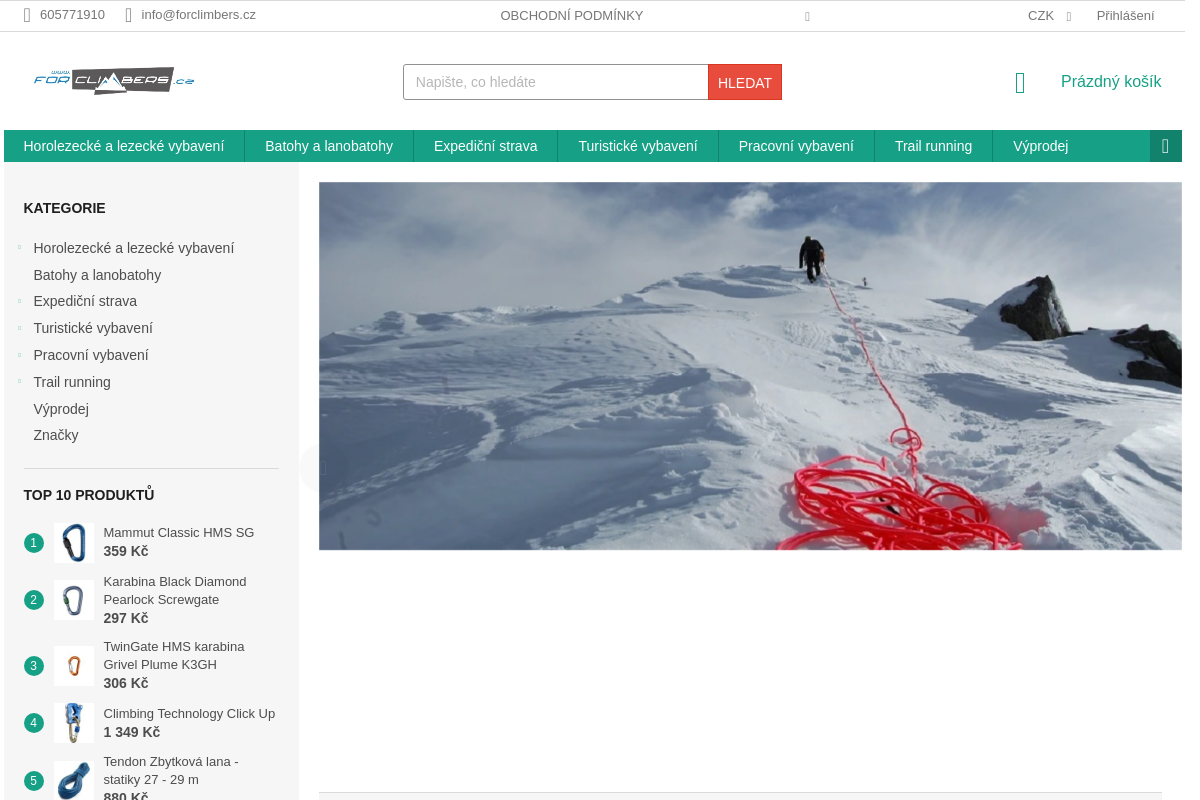Open the Mammut Classic HMS SG thumbnail
The height and width of the screenshot is (800, 1200).
click(x=74, y=543)
